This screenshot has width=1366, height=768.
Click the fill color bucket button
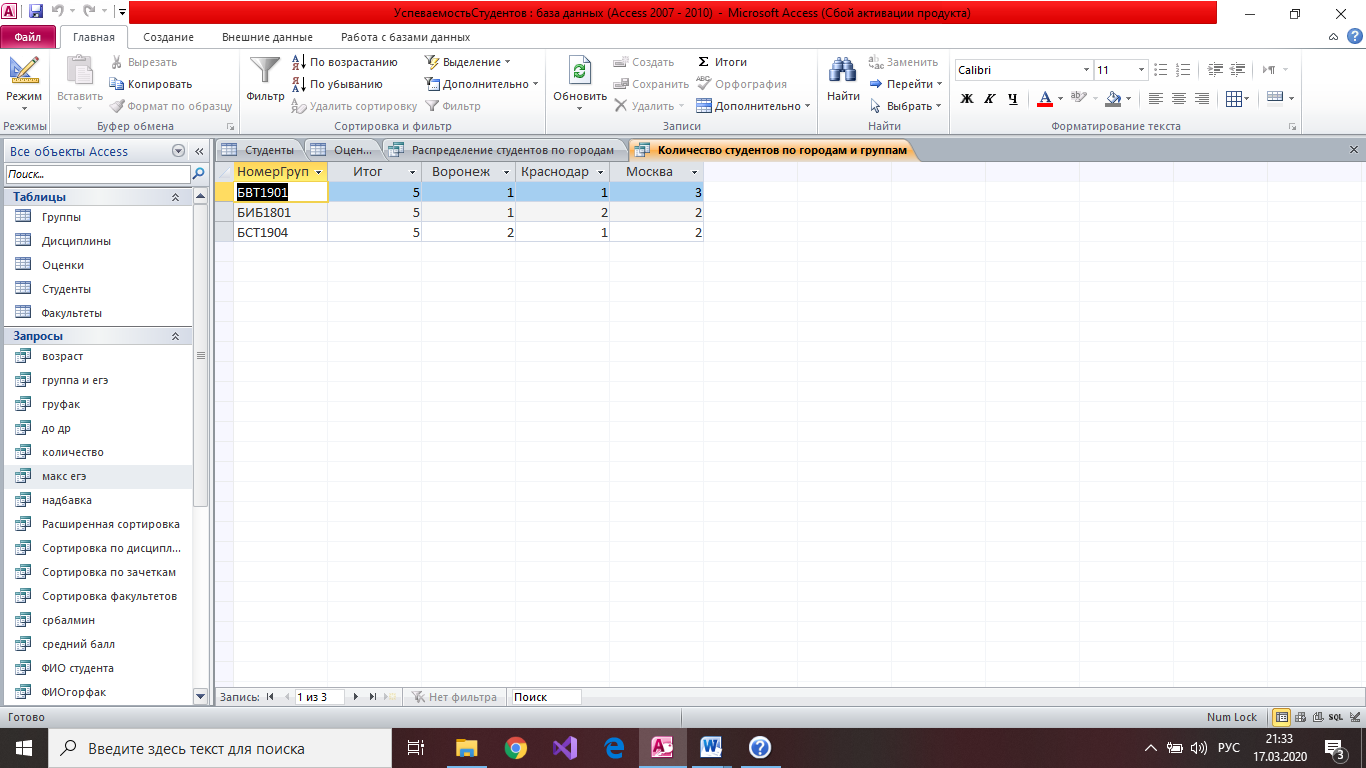pyautogui.click(x=1113, y=99)
